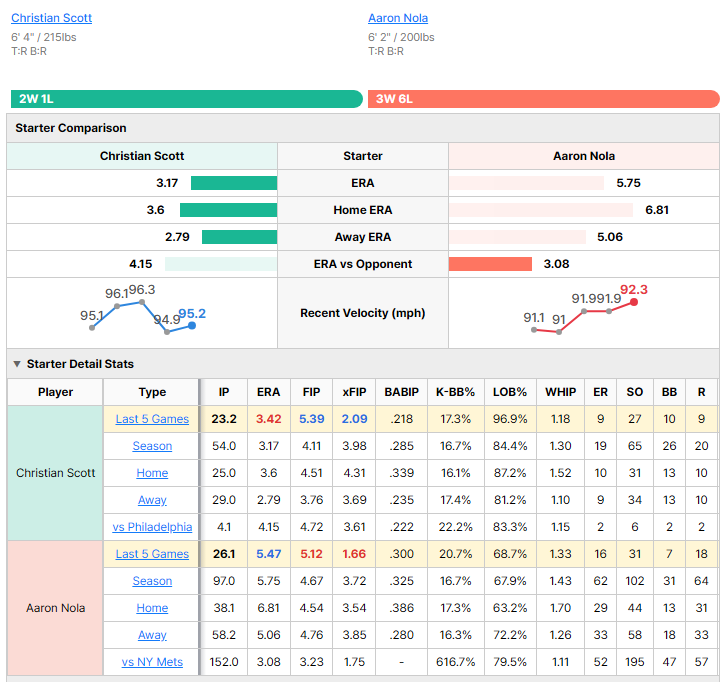The width and height of the screenshot is (726, 682).
Task: Open the vs NY Mets stats link
Action: (x=152, y=662)
